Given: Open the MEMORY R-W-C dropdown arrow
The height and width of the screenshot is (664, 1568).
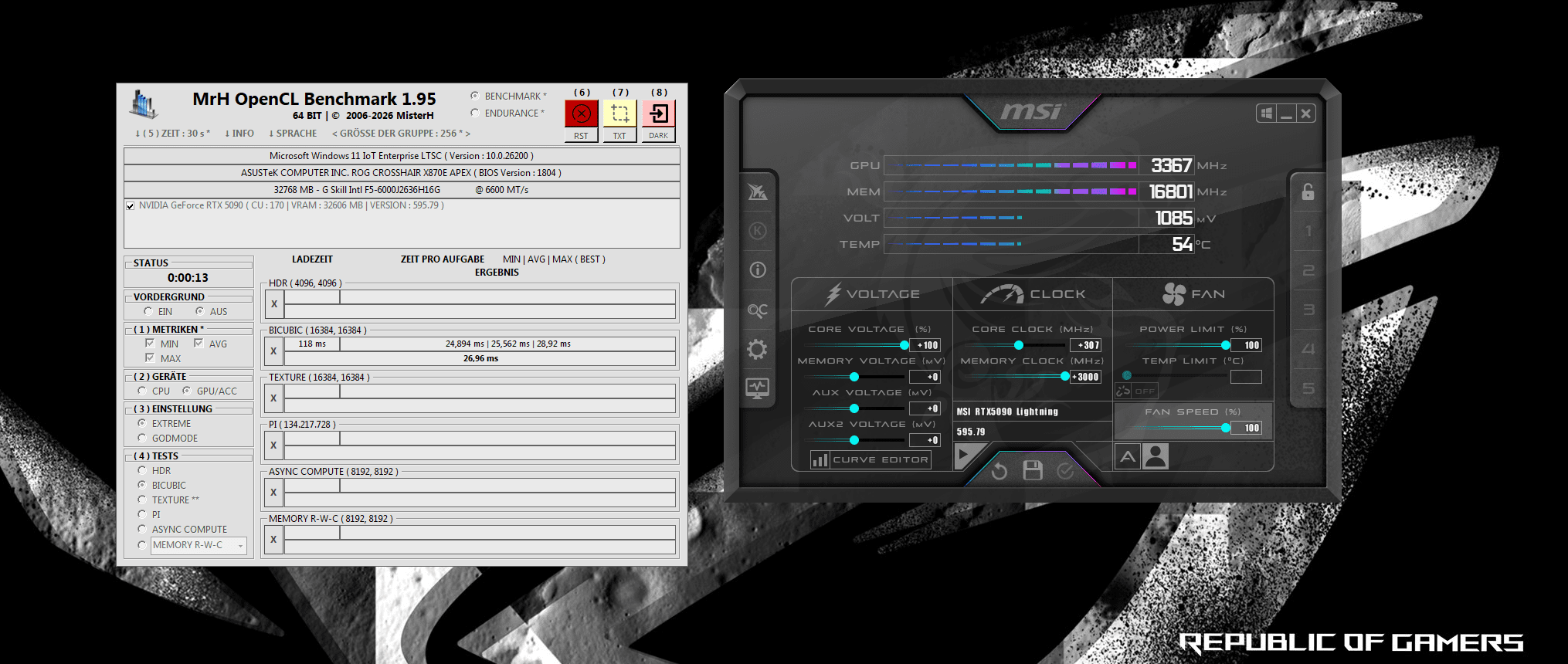Looking at the screenshot, I should pyautogui.click(x=240, y=545).
